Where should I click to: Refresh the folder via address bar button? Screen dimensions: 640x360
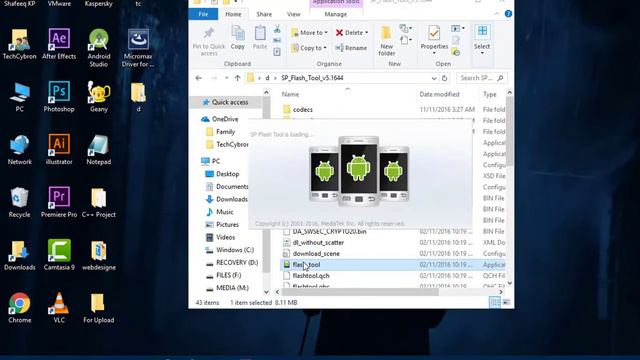point(444,78)
